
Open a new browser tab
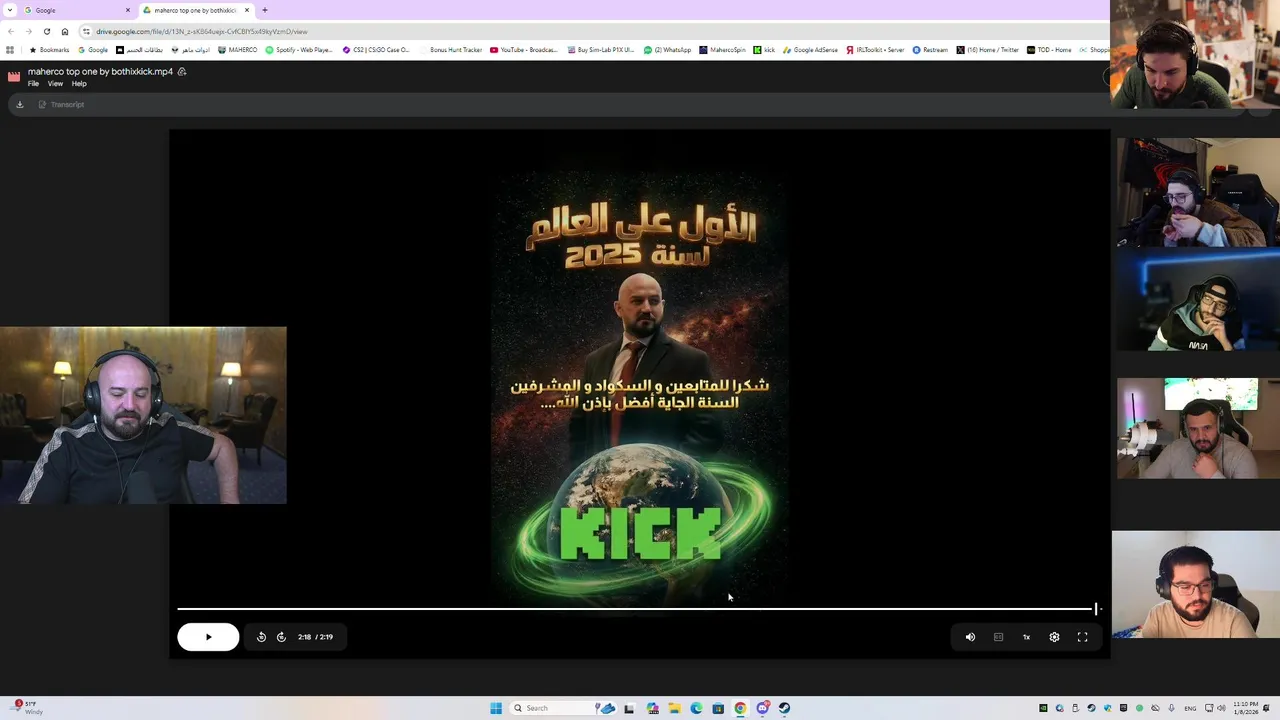pyautogui.click(x=265, y=10)
